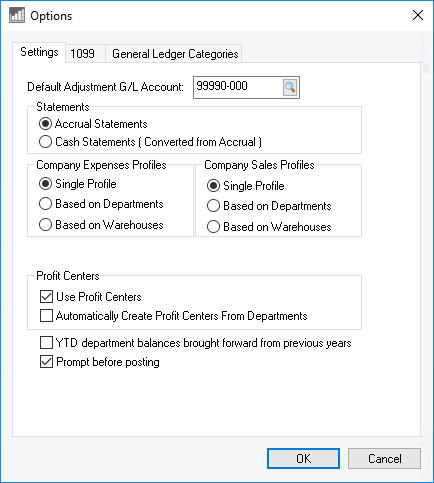Switch to the 1099 tab

tap(82, 53)
